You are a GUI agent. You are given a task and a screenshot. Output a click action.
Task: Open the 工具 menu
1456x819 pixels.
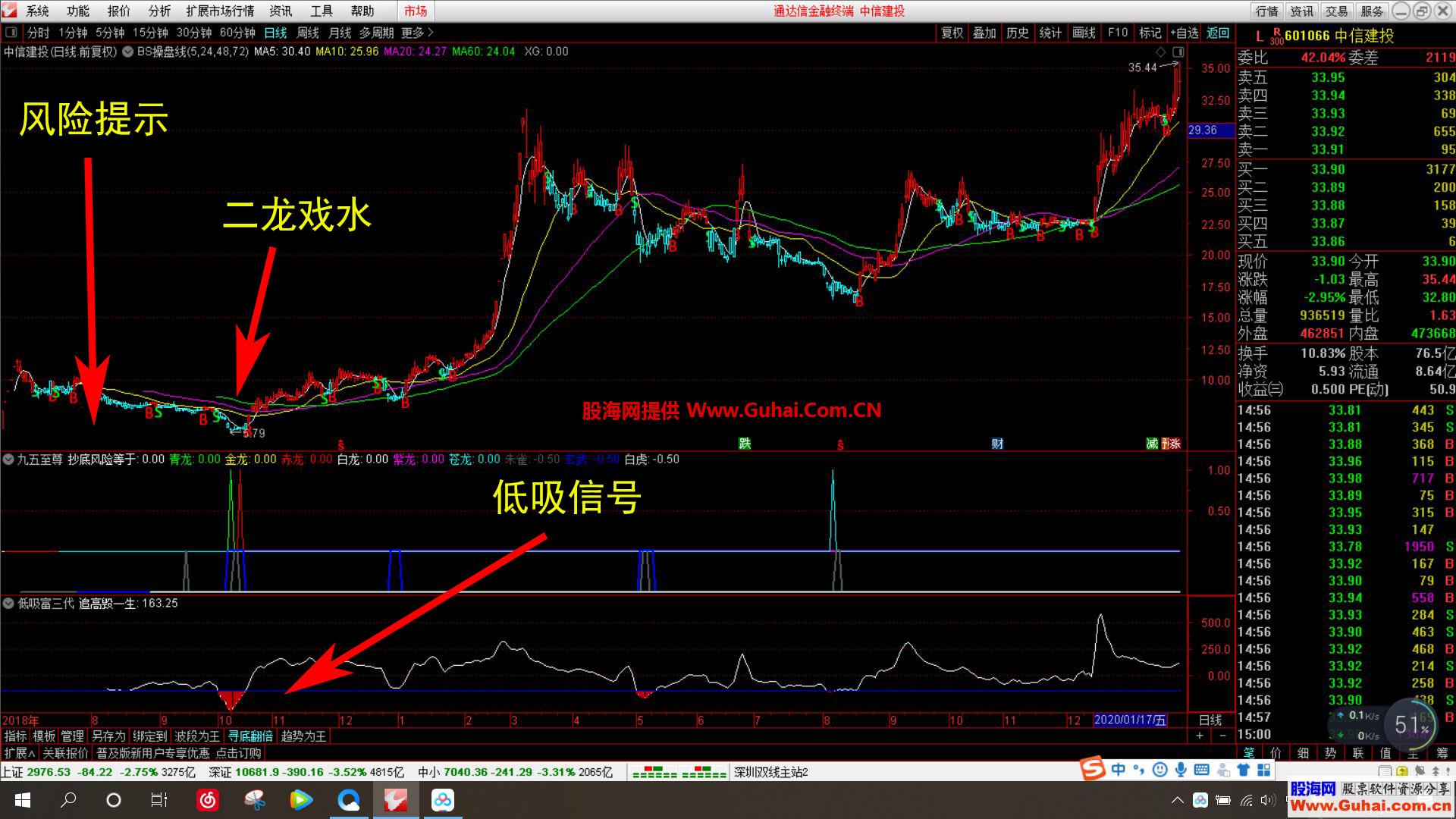click(322, 11)
